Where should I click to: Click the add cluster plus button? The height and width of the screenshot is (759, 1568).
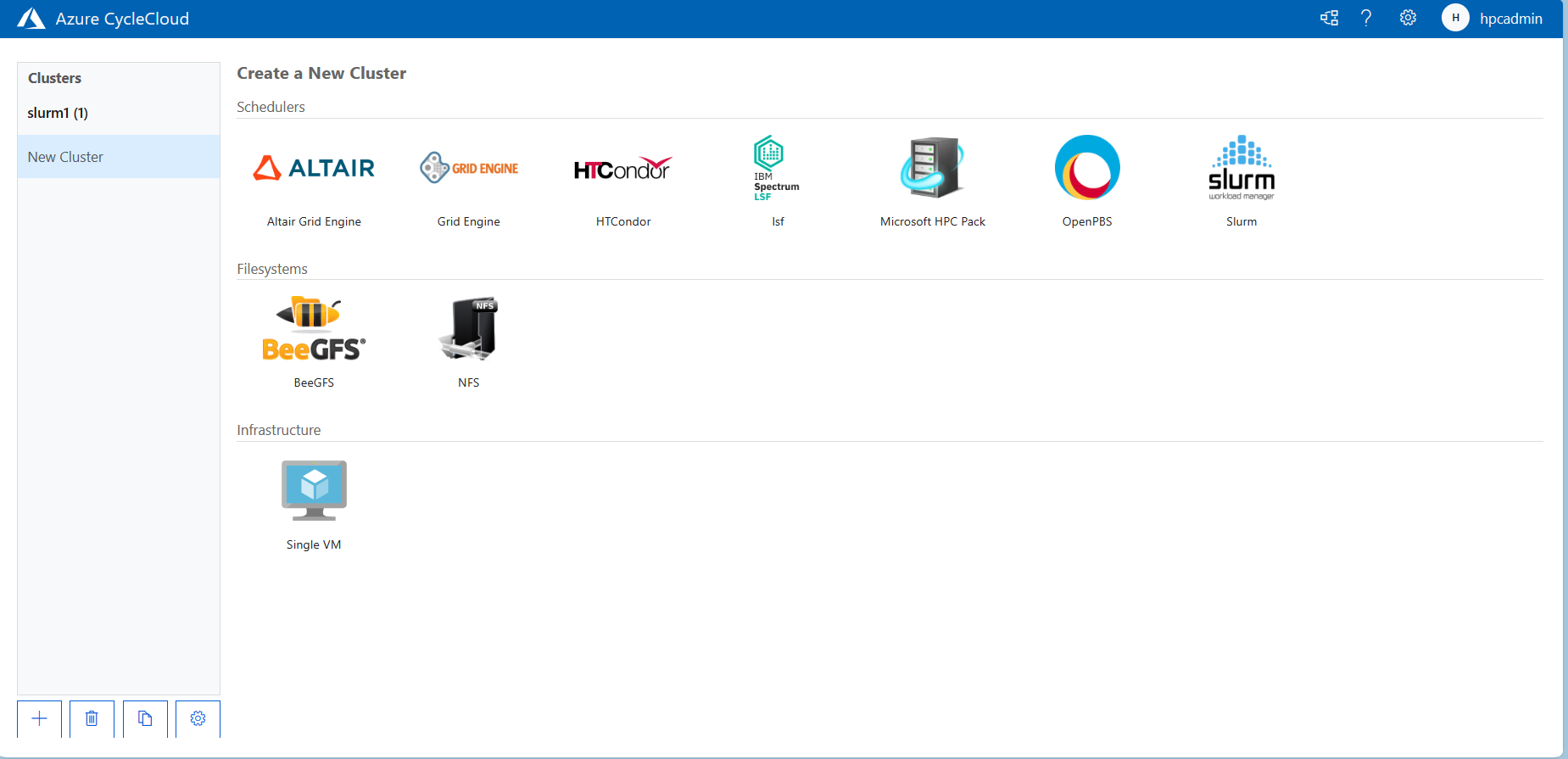coord(39,719)
